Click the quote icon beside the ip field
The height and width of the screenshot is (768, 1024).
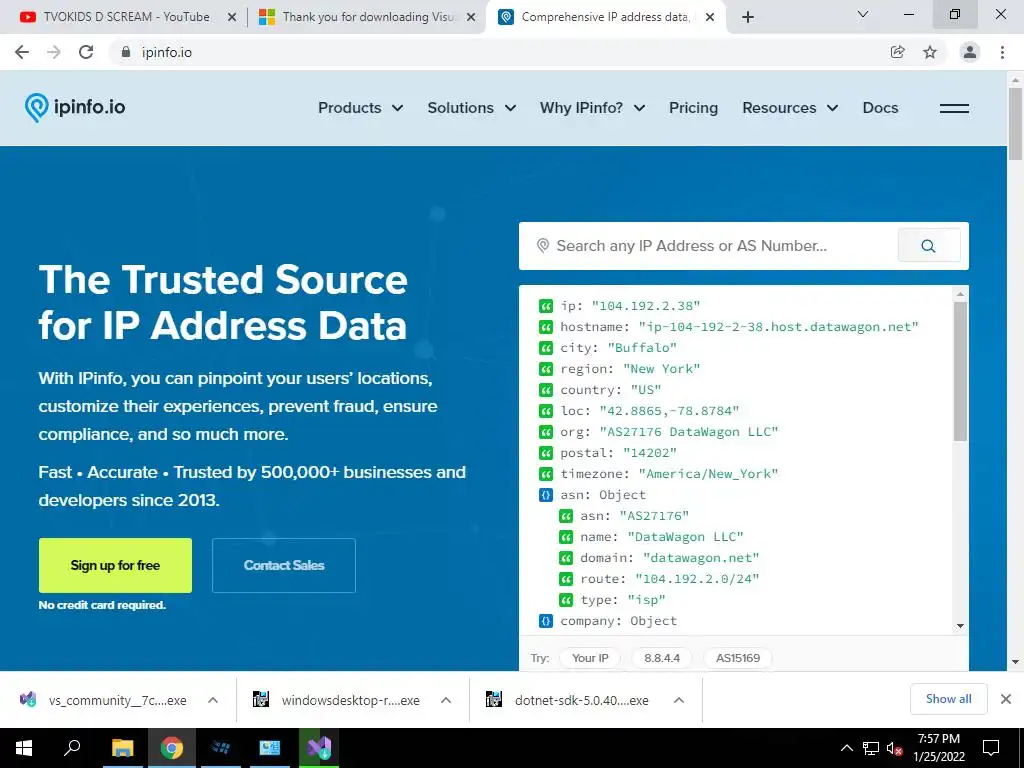[x=546, y=306]
